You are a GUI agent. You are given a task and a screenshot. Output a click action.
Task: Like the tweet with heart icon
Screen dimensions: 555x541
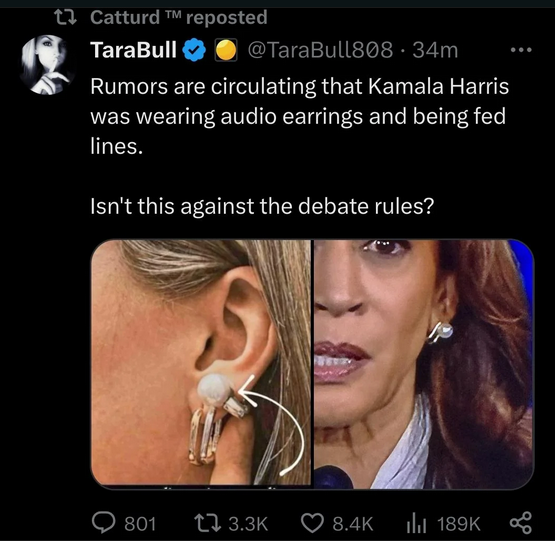point(312,523)
